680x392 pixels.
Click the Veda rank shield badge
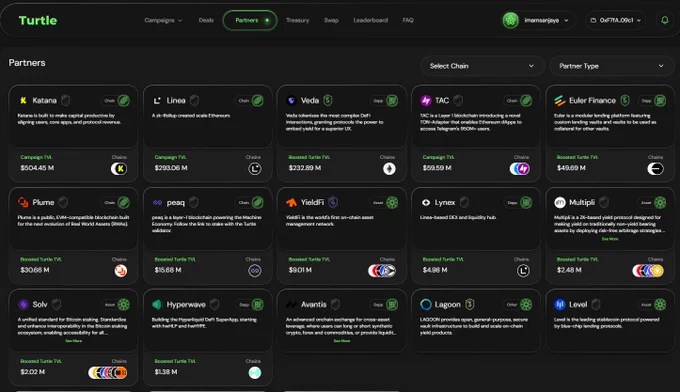click(x=328, y=101)
